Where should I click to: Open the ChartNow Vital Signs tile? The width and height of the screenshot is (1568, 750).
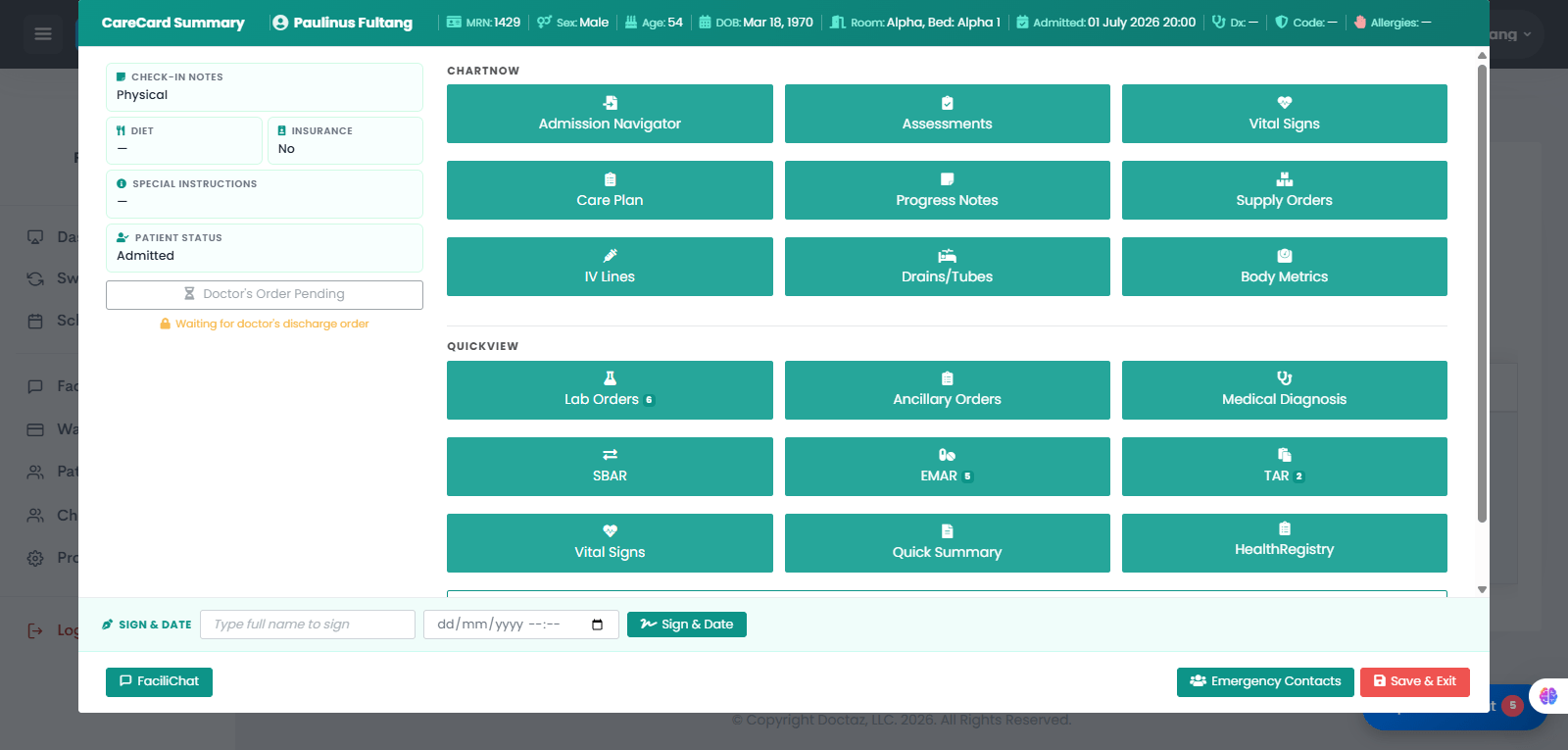click(x=1284, y=114)
